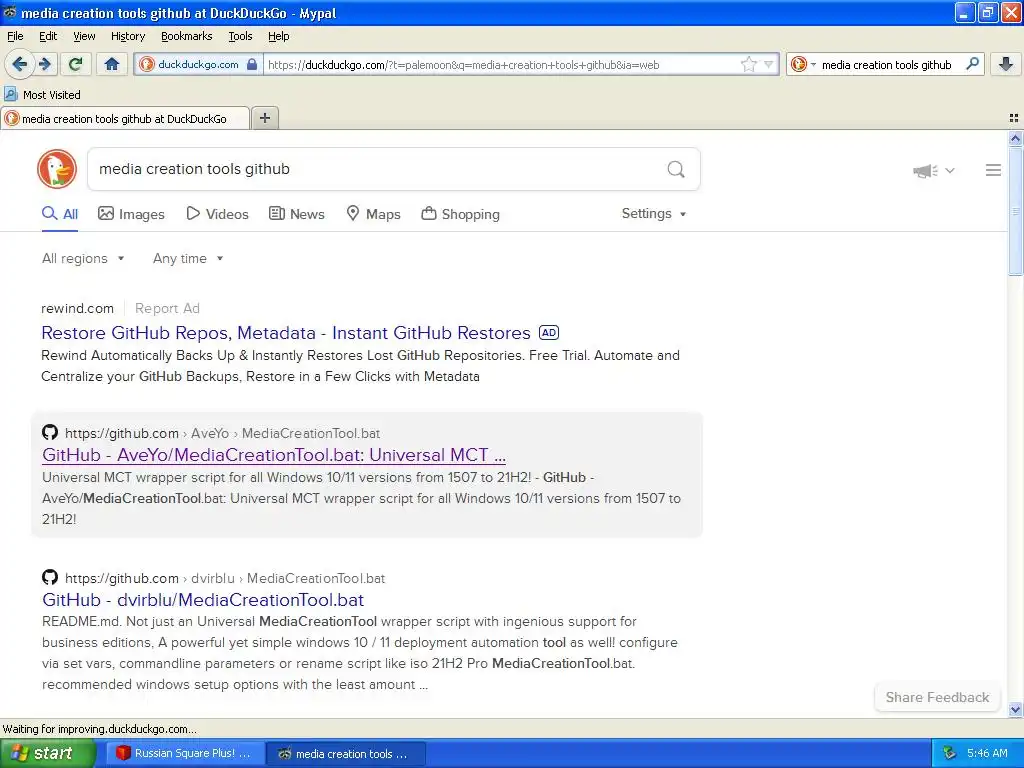The height and width of the screenshot is (768, 1024).
Task: Open the Edit menu
Action: (48, 37)
